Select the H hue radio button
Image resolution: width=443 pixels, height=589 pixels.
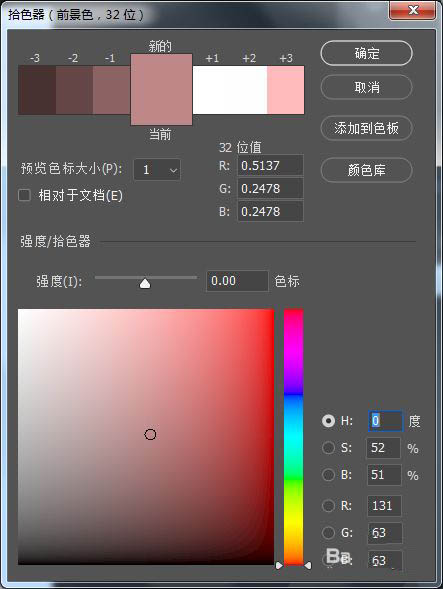coord(328,421)
